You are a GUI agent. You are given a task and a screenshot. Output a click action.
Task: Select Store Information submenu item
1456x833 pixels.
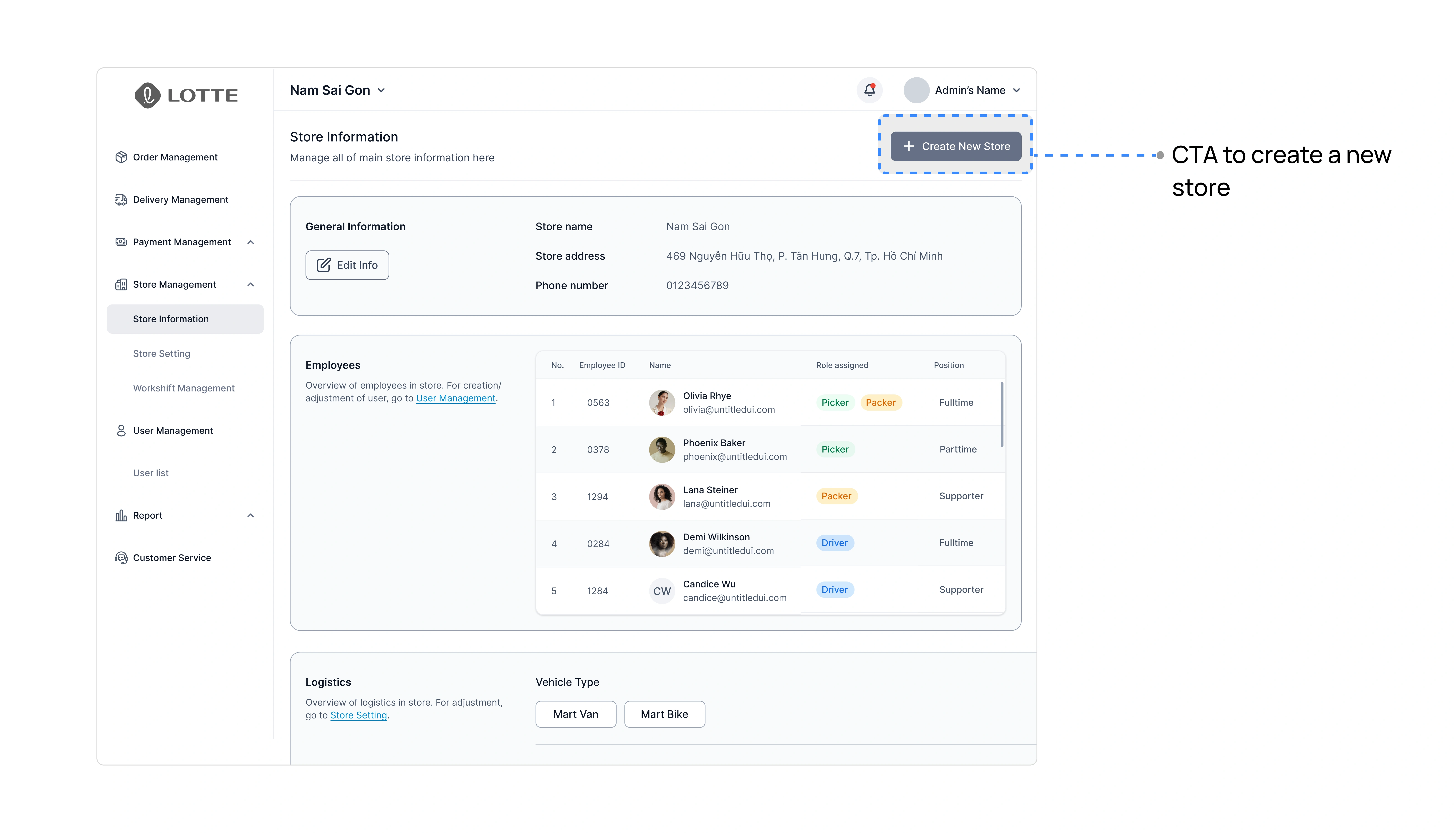pos(185,319)
